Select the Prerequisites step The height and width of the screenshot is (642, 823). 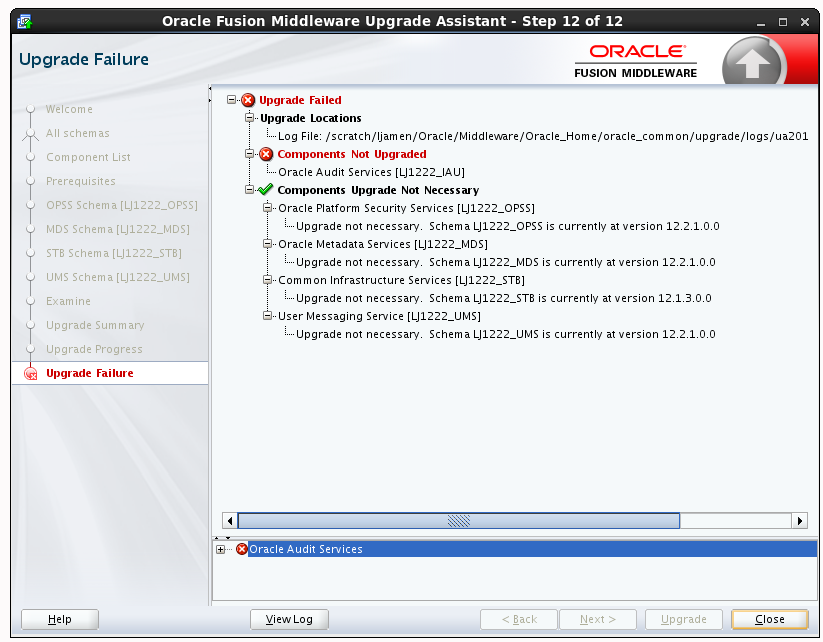point(81,181)
